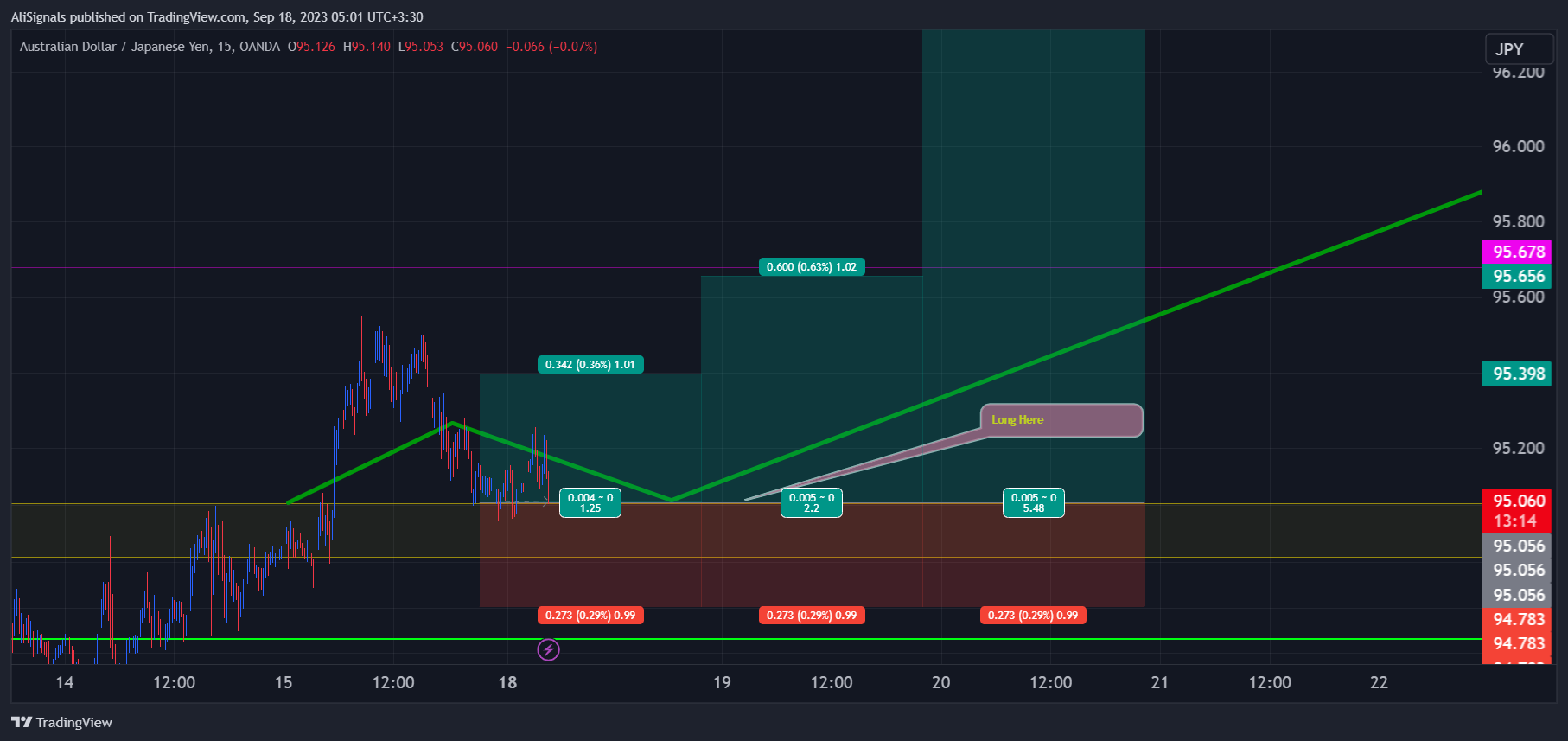Select the 0.005 ~ 0 2.2 position label
This screenshot has height=741, width=1568.
pyautogui.click(x=812, y=502)
